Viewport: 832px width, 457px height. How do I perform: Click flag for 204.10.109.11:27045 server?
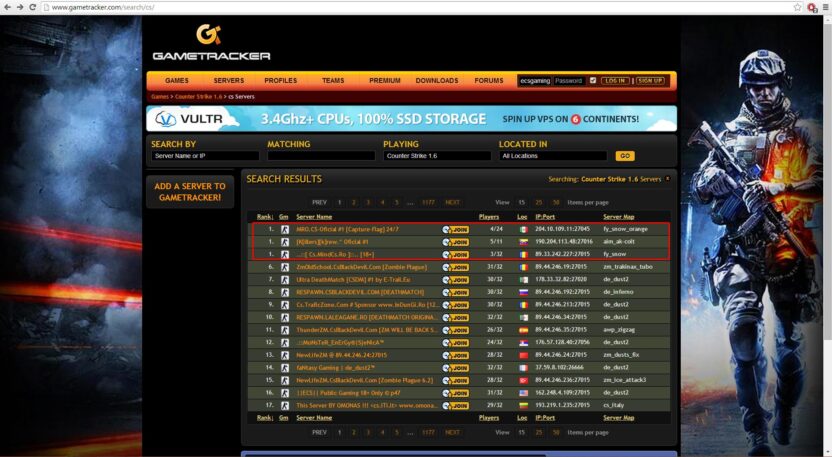coord(523,230)
